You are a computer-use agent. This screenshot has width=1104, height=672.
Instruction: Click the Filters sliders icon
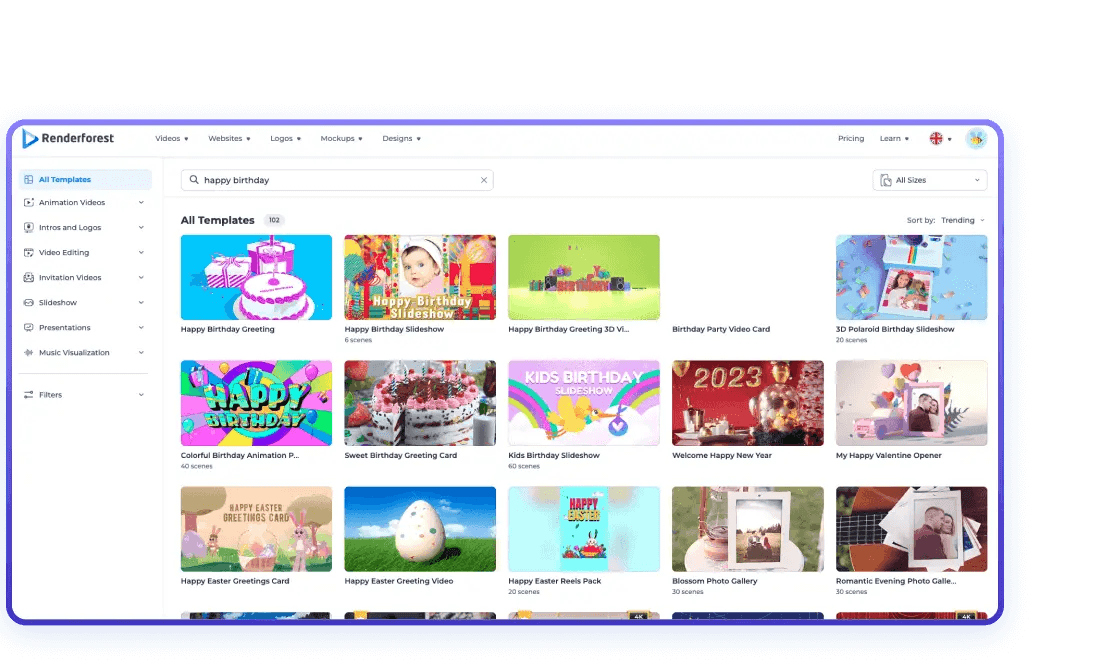click(x=28, y=394)
